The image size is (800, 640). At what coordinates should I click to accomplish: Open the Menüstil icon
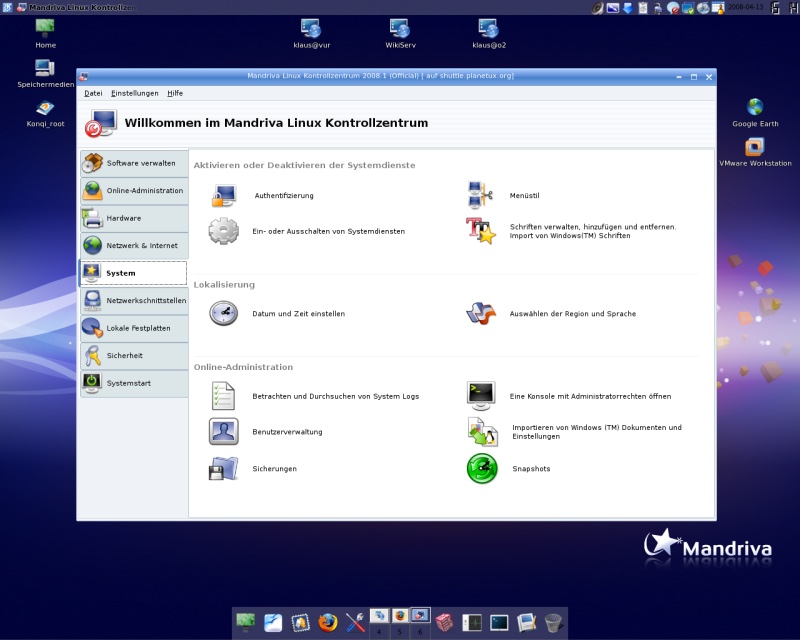tap(480, 195)
